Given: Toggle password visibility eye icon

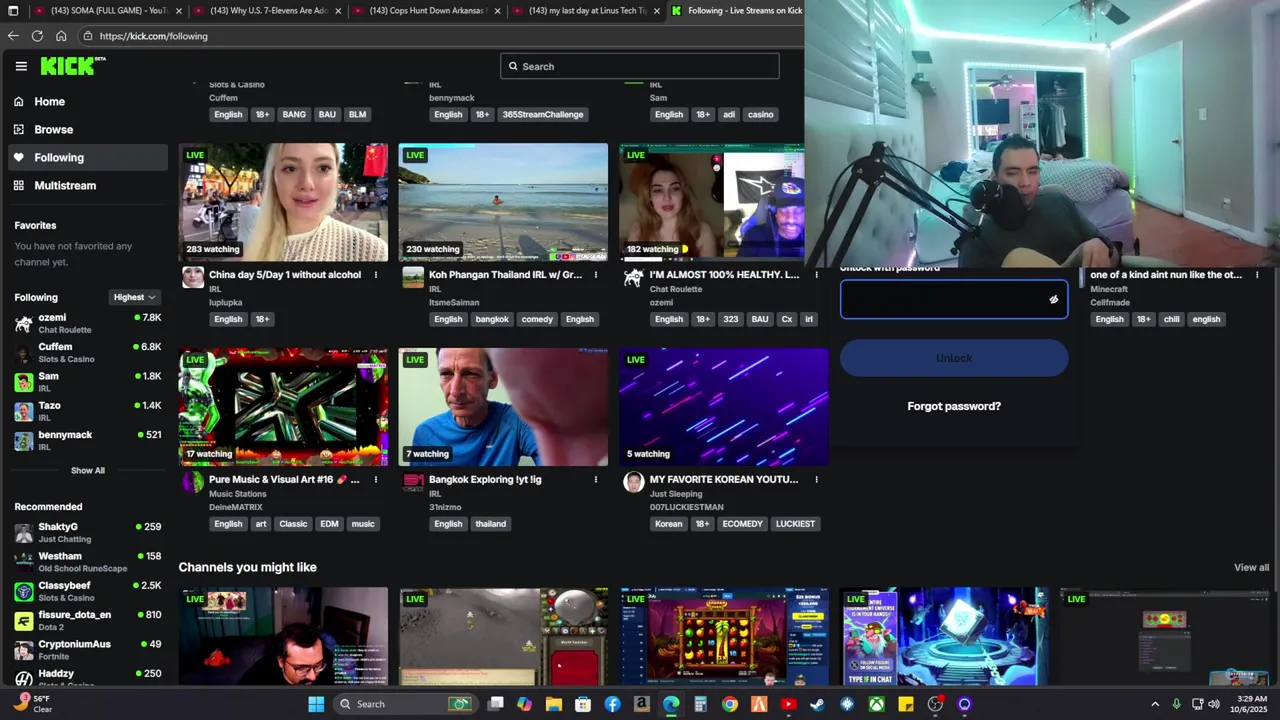Looking at the screenshot, I should [x=1053, y=299].
